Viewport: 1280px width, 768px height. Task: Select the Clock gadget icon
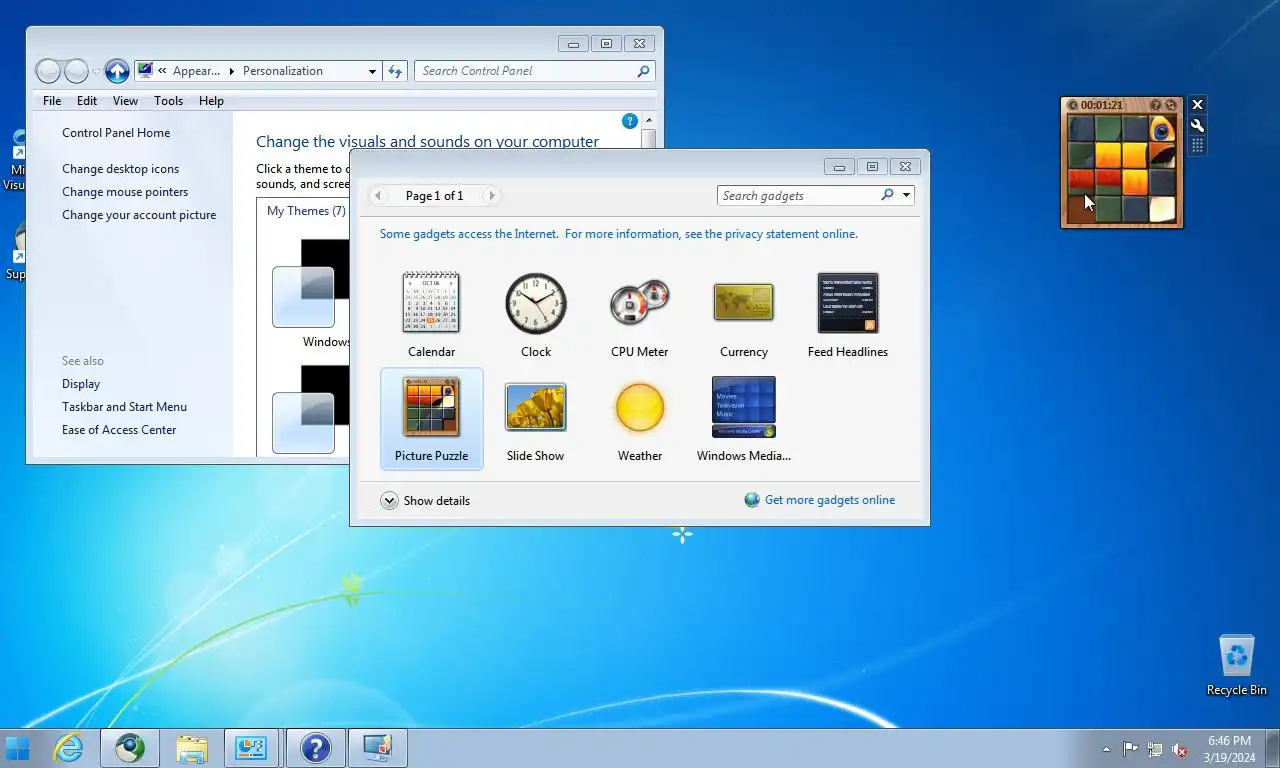(536, 303)
